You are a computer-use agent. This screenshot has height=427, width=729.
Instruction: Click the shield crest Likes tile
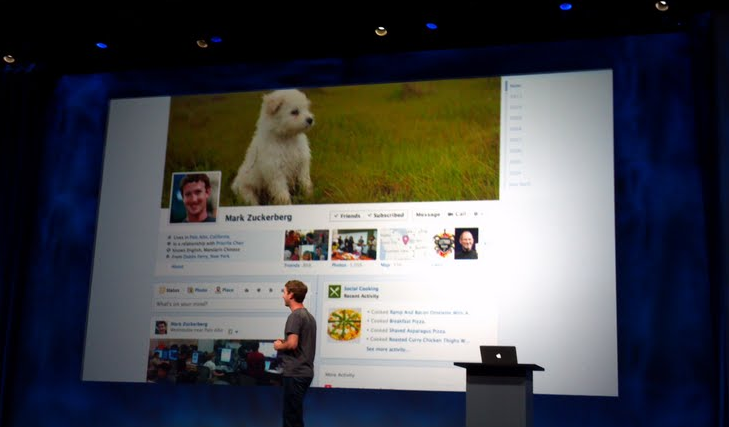[x=443, y=244]
